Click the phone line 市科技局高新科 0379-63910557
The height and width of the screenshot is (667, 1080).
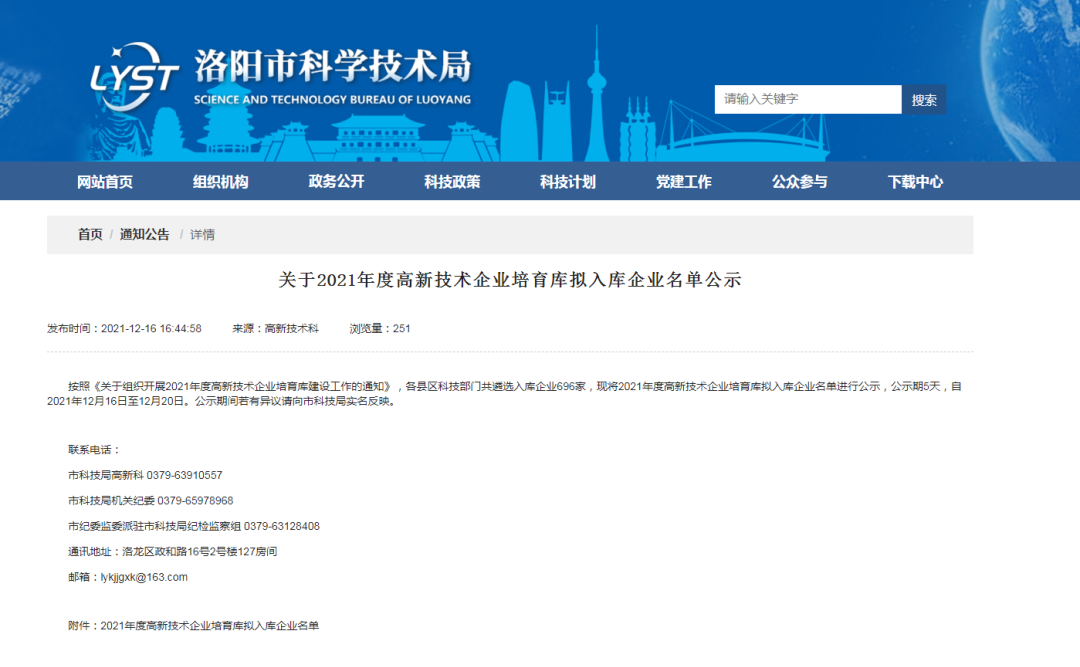tap(145, 475)
